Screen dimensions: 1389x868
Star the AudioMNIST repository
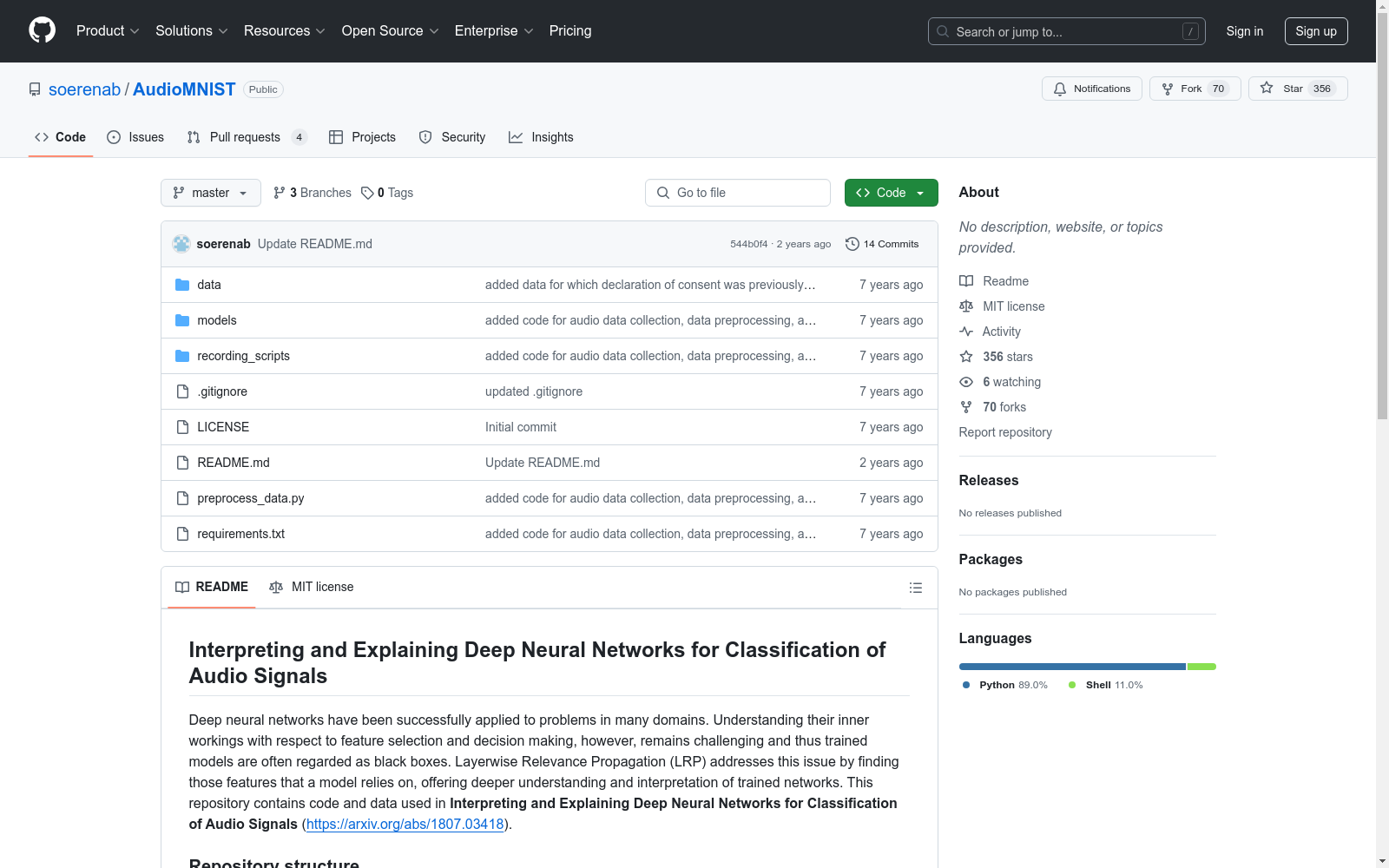(1297, 89)
